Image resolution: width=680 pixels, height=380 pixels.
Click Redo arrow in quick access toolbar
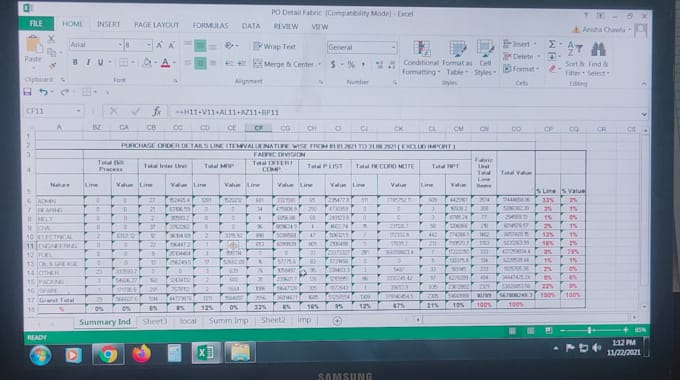coord(65,92)
